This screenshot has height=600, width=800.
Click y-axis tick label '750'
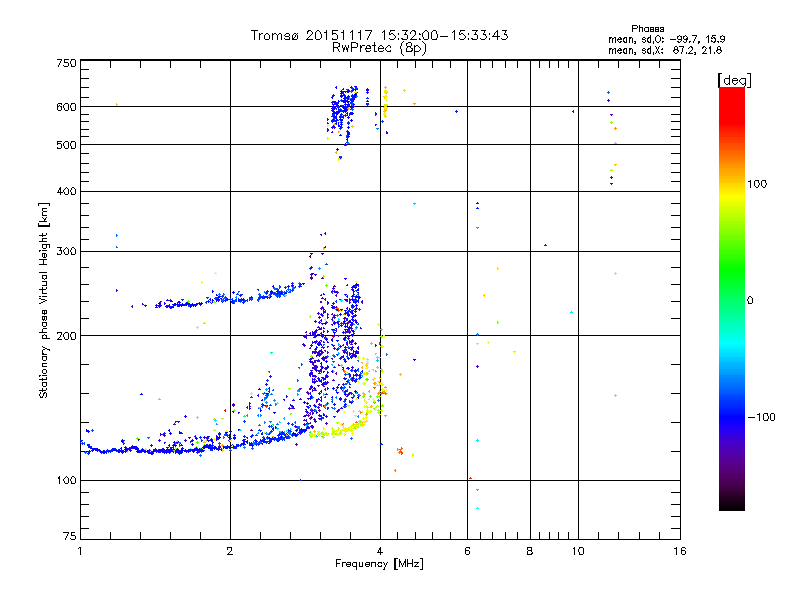[66, 63]
